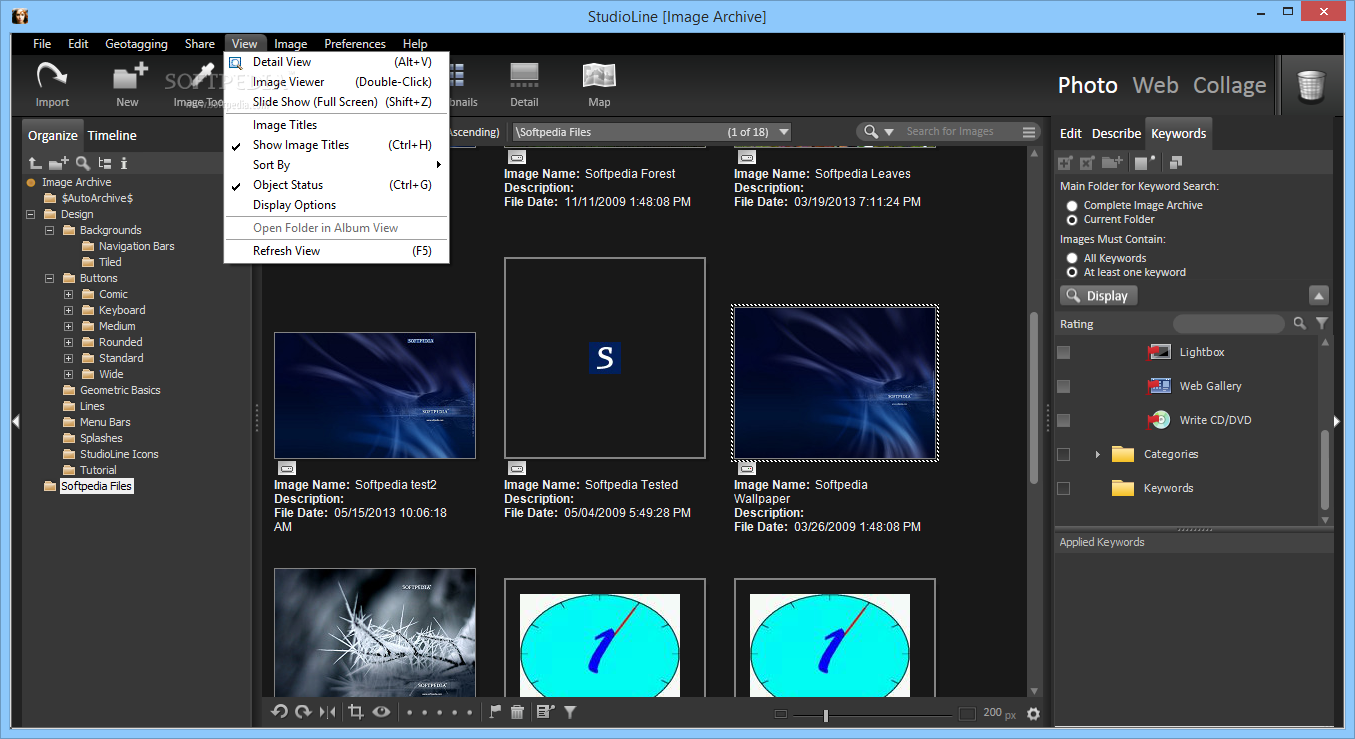Check the Lightbox checkbox
Viewport: 1355px width, 739px height.
pos(1064,352)
